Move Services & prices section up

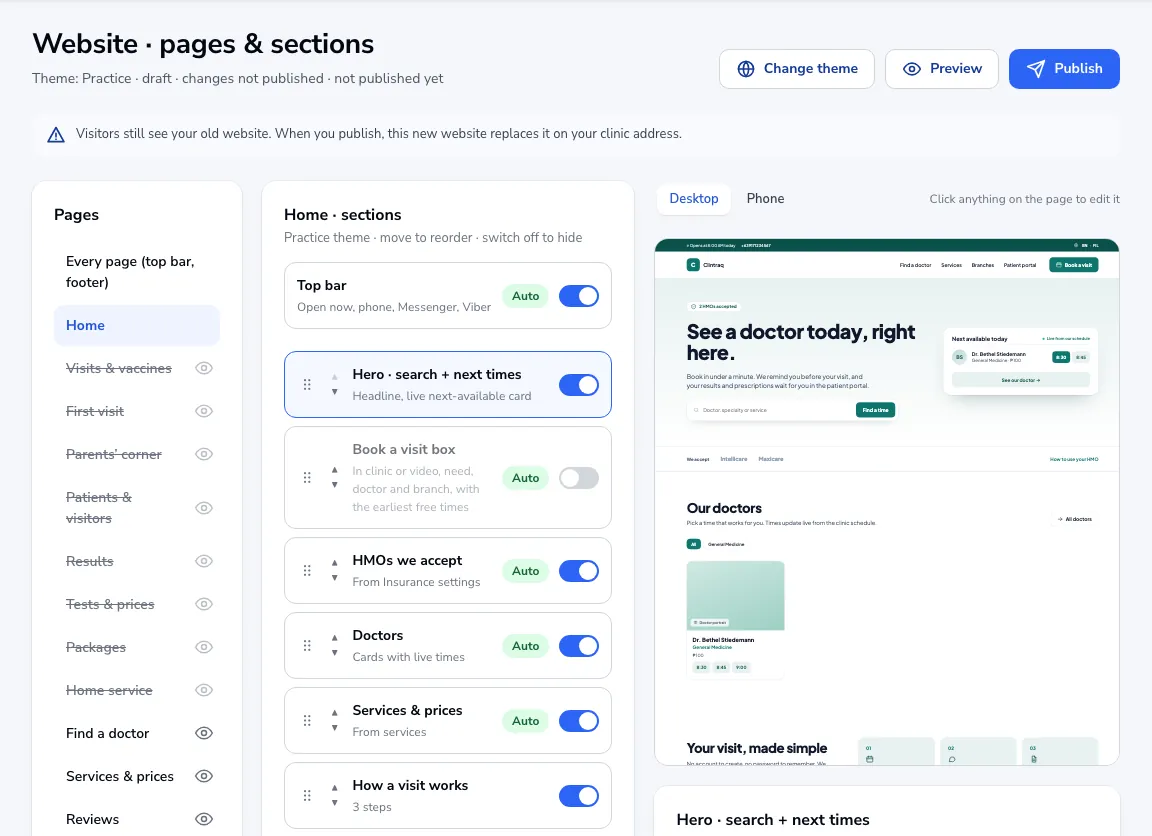335,713
